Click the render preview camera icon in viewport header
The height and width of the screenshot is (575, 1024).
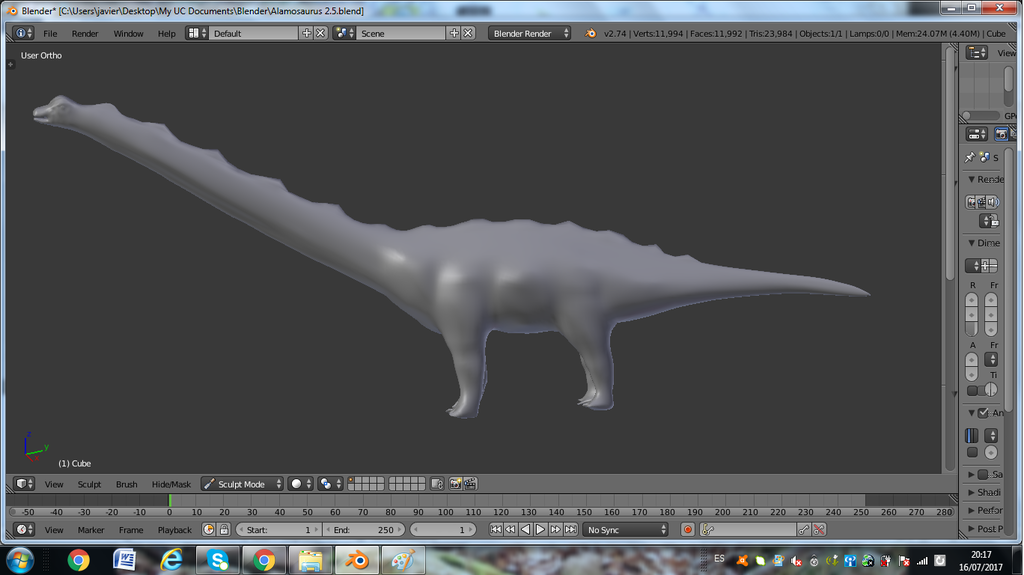[456, 484]
